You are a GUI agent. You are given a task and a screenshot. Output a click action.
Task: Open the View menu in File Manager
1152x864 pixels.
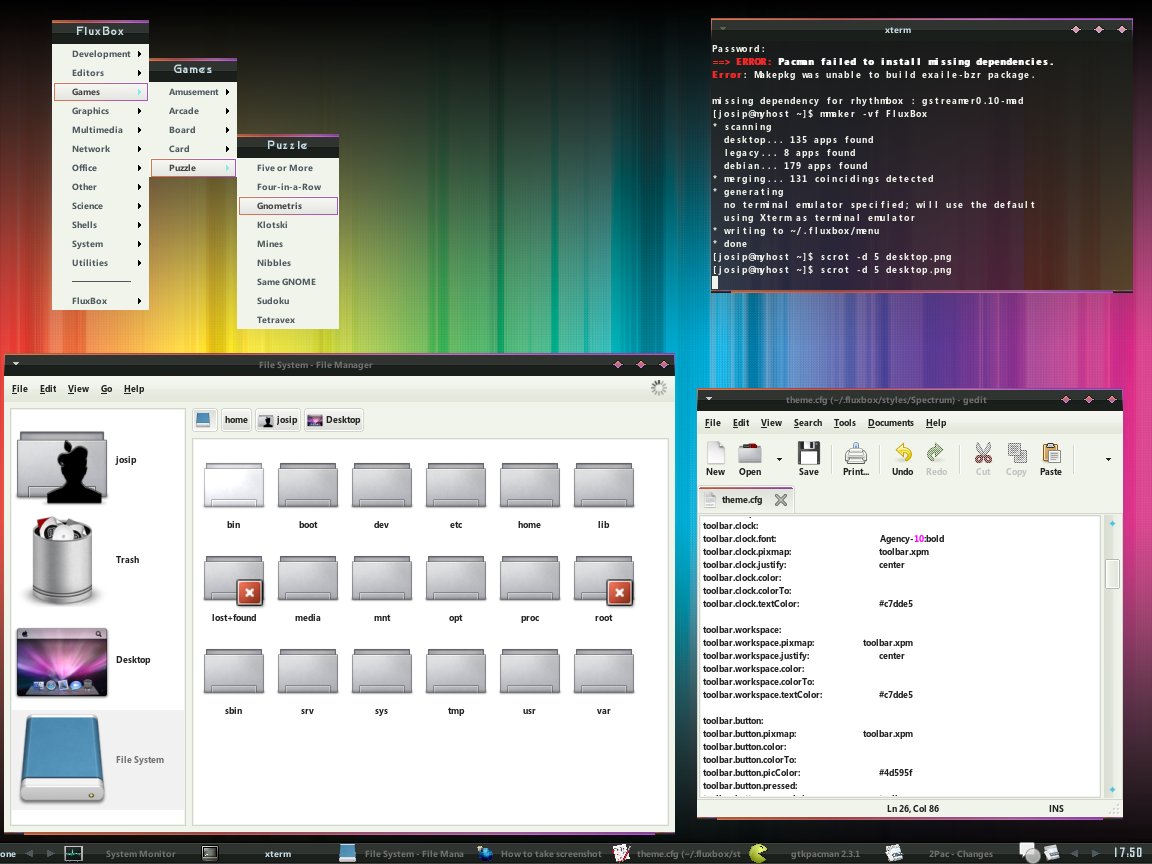pos(78,389)
